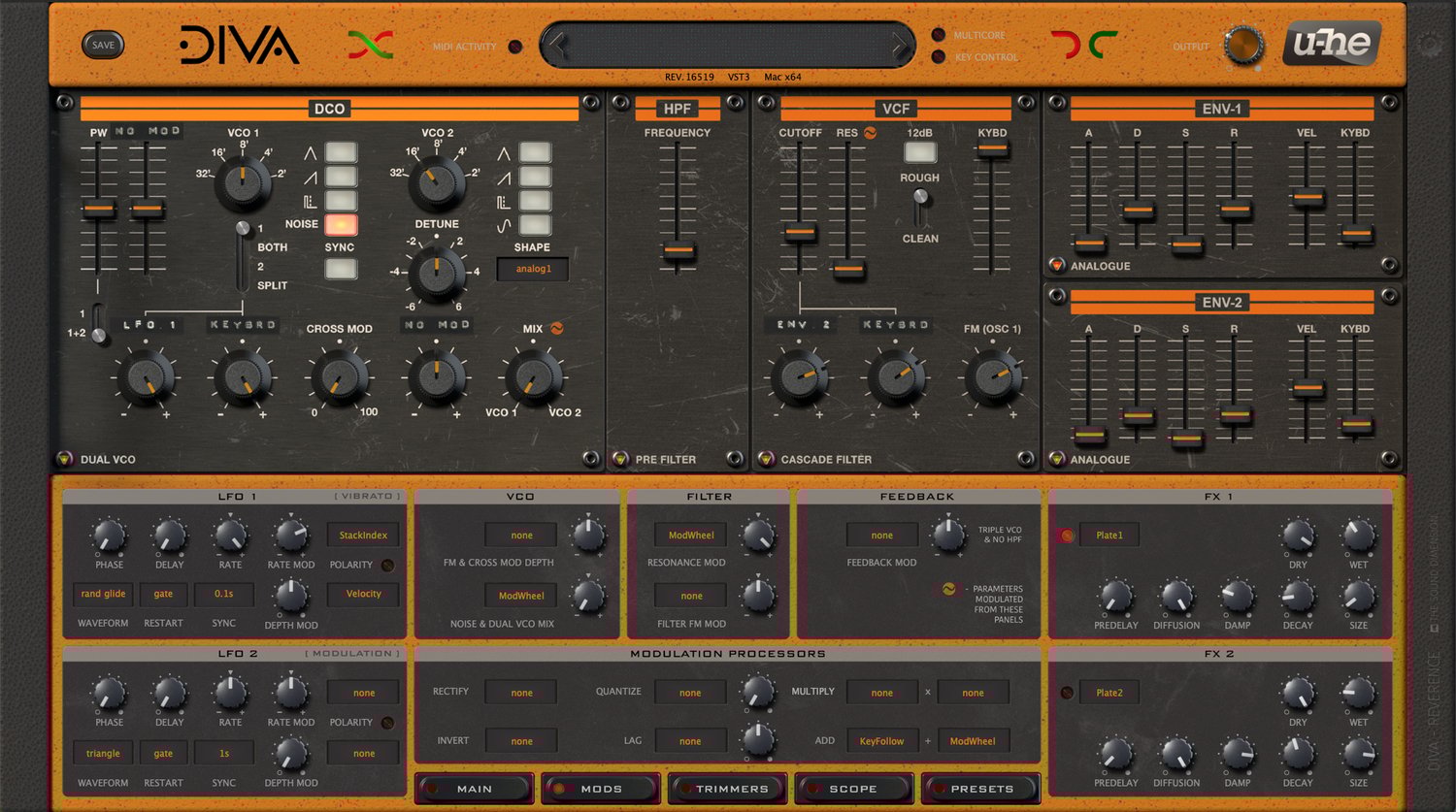Toggle LFO 1 polarity LED
1456x812 pixels.
[x=387, y=565]
